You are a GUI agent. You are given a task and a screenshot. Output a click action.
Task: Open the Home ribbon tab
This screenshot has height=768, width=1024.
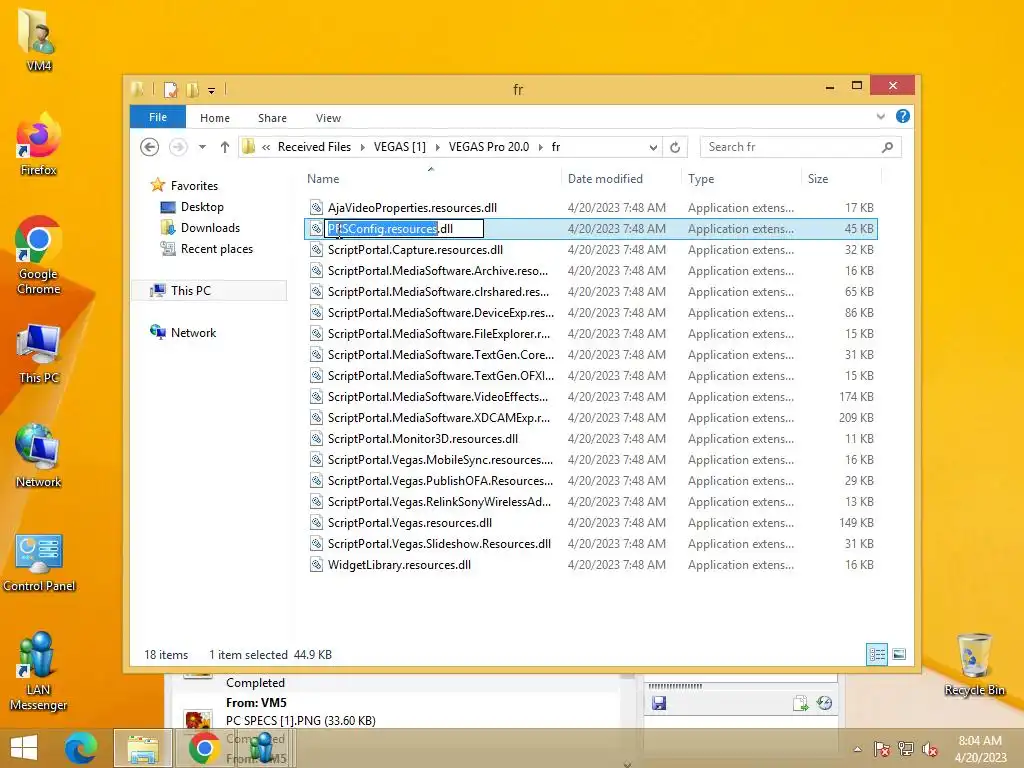point(215,118)
